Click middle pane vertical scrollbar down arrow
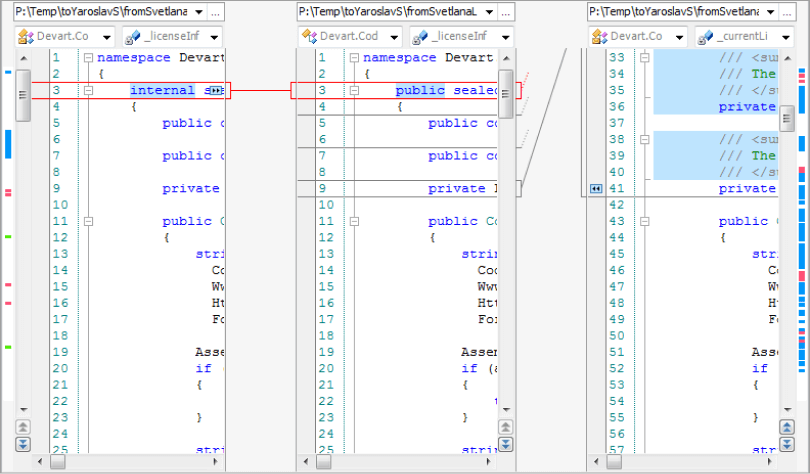Image resolution: width=810 pixels, height=474 pixels. (x=506, y=409)
